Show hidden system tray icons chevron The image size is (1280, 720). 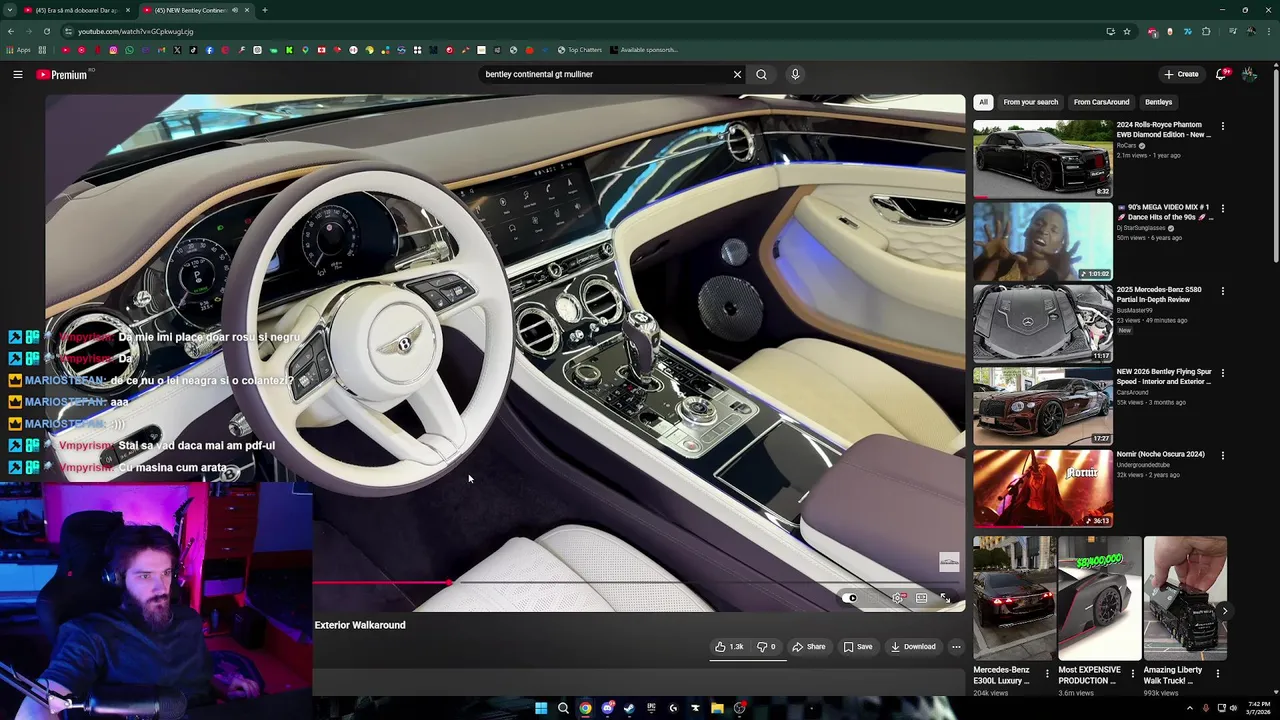1189,708
